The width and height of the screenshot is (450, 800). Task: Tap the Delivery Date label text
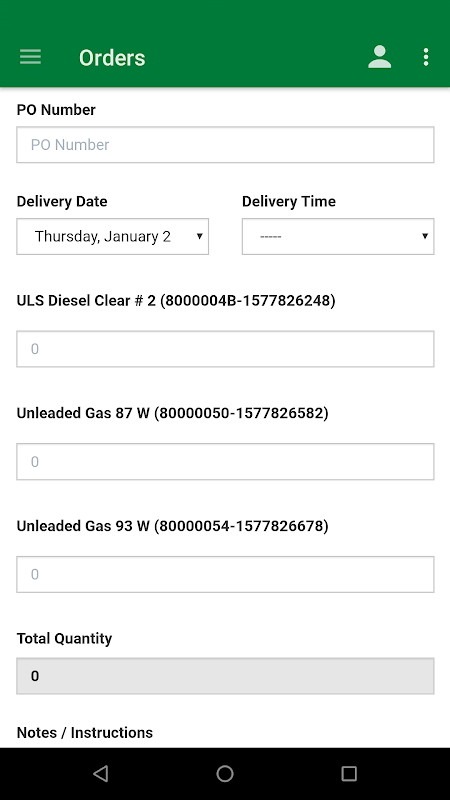point(62,202)
